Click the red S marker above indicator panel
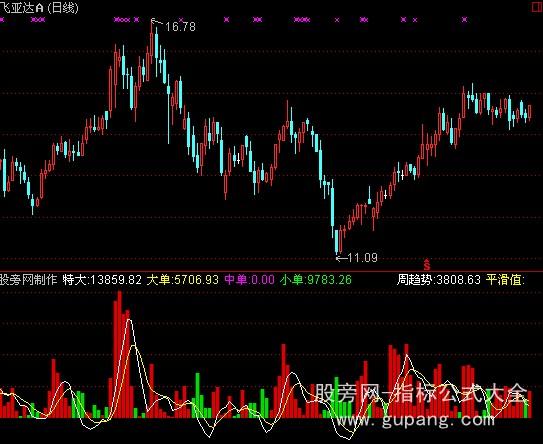 click(x=427, y=265)
